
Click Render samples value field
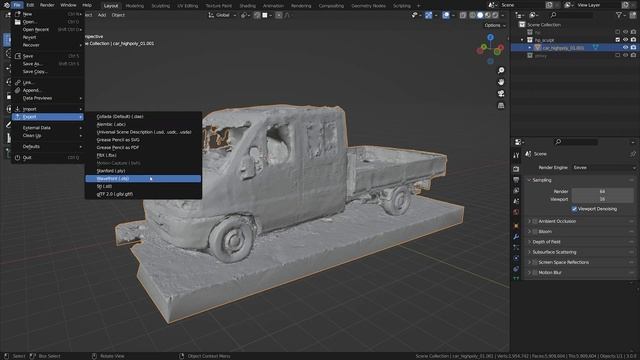tap(602, 191)
